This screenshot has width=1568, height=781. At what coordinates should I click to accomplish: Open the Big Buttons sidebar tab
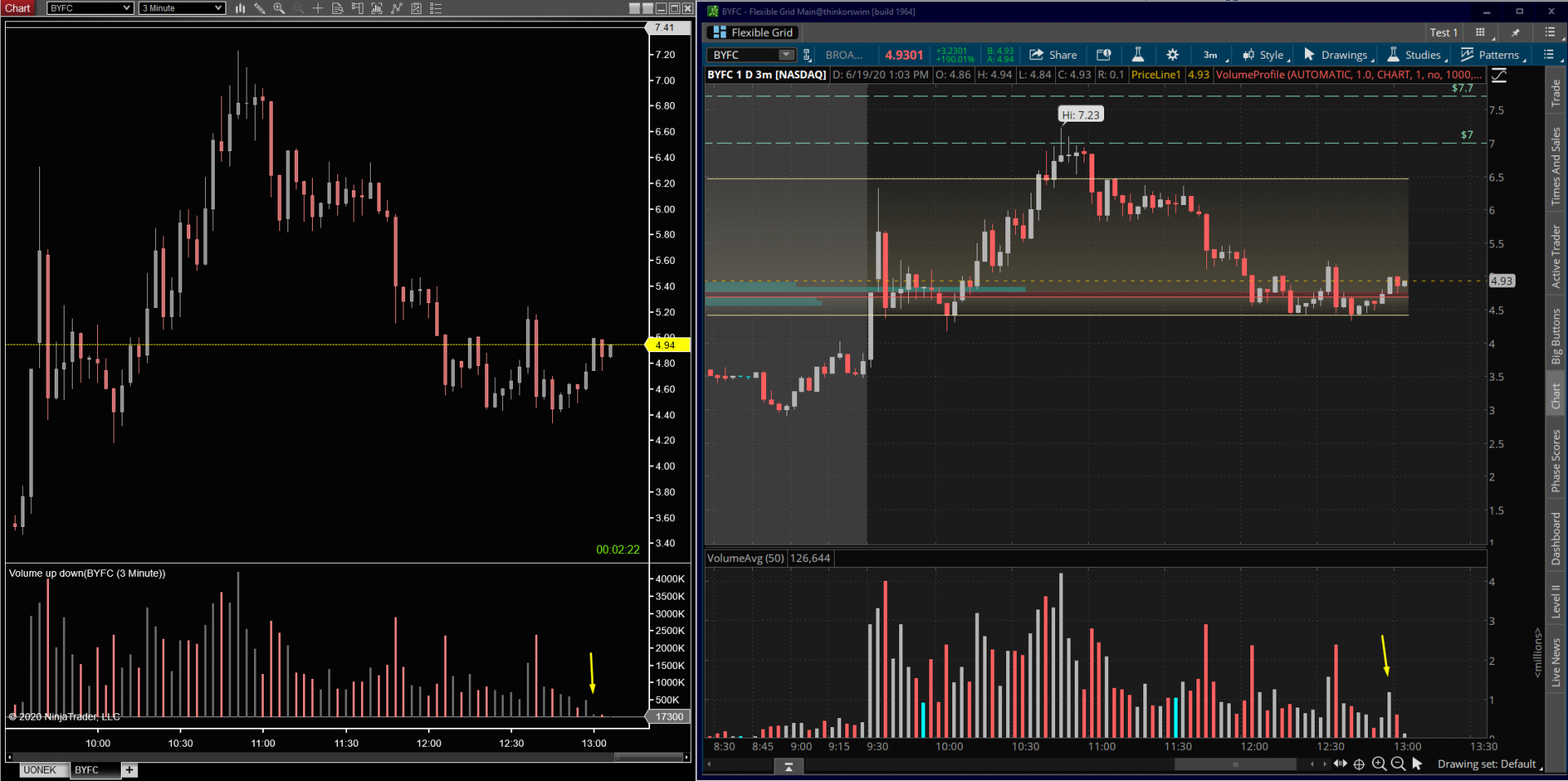(x=1555, y=337)
